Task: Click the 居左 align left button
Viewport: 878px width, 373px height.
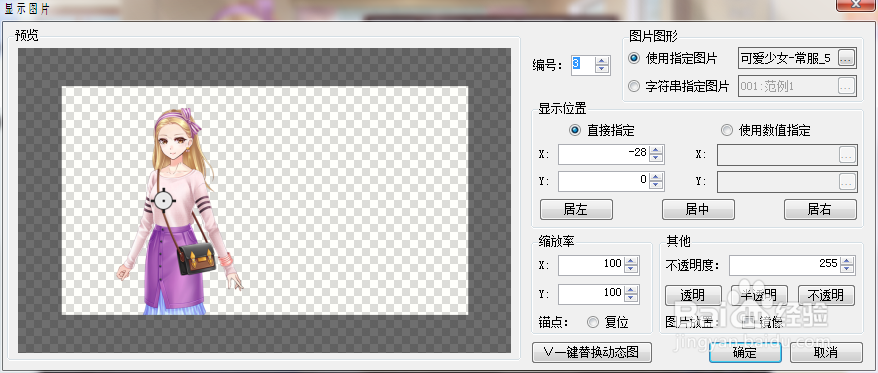Action: point(576,209)
